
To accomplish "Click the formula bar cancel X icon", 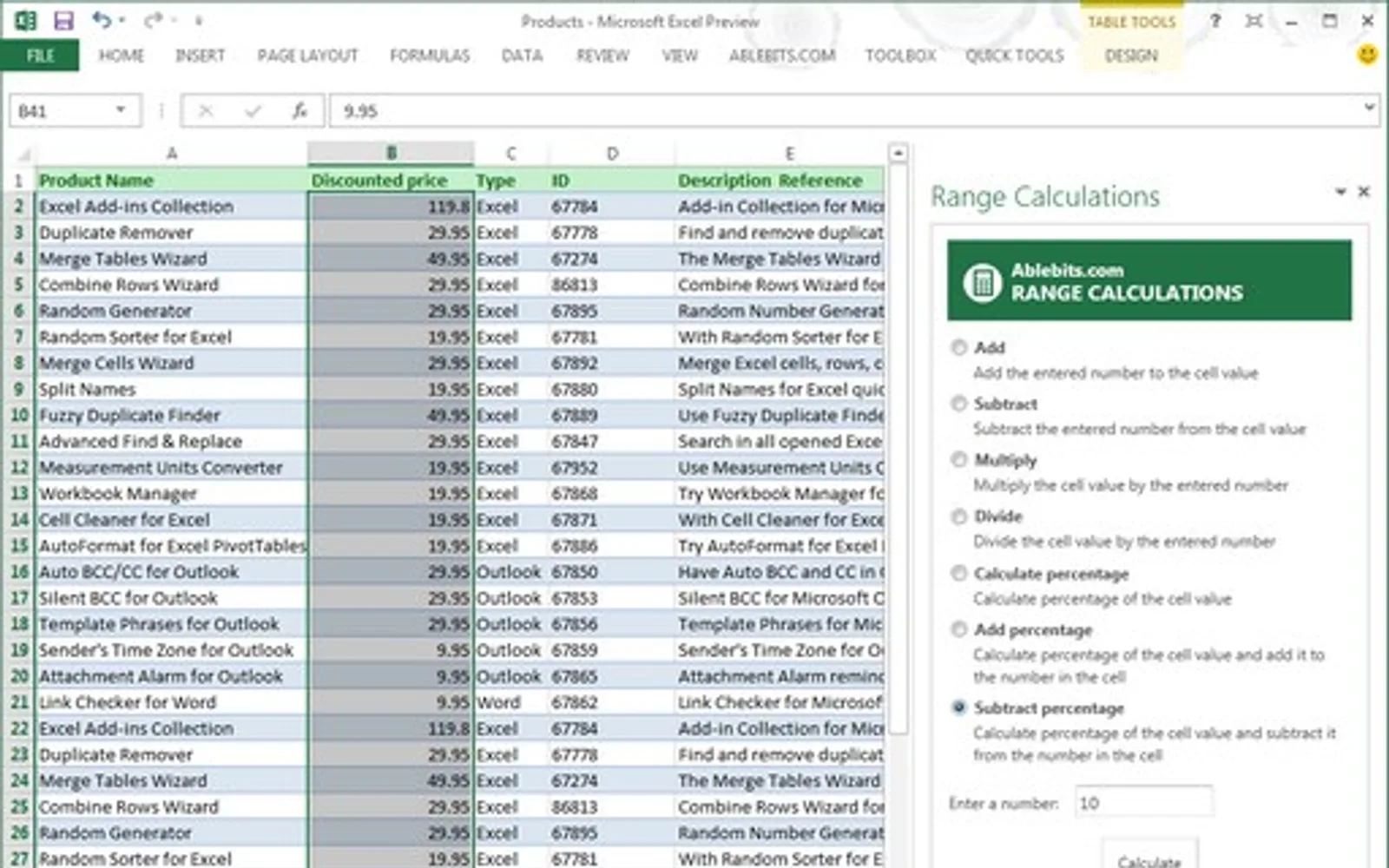I will pos(206,111).
